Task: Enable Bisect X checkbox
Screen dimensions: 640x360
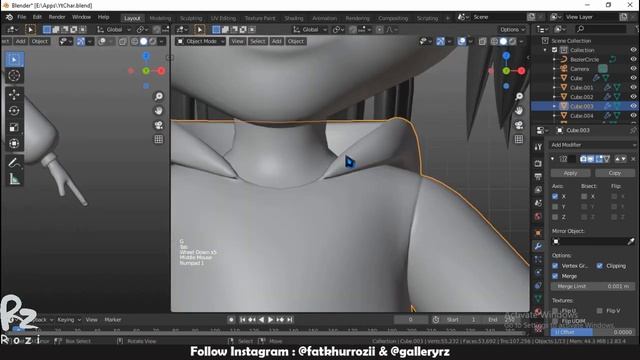Action: point(584,196)
